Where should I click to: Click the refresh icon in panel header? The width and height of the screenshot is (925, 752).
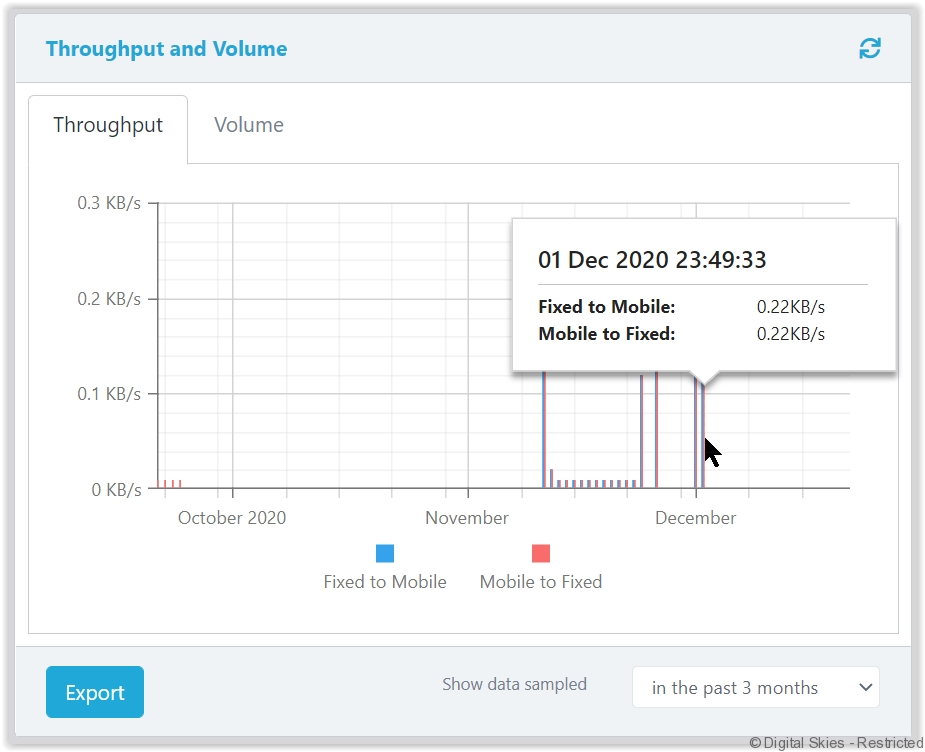870,48
